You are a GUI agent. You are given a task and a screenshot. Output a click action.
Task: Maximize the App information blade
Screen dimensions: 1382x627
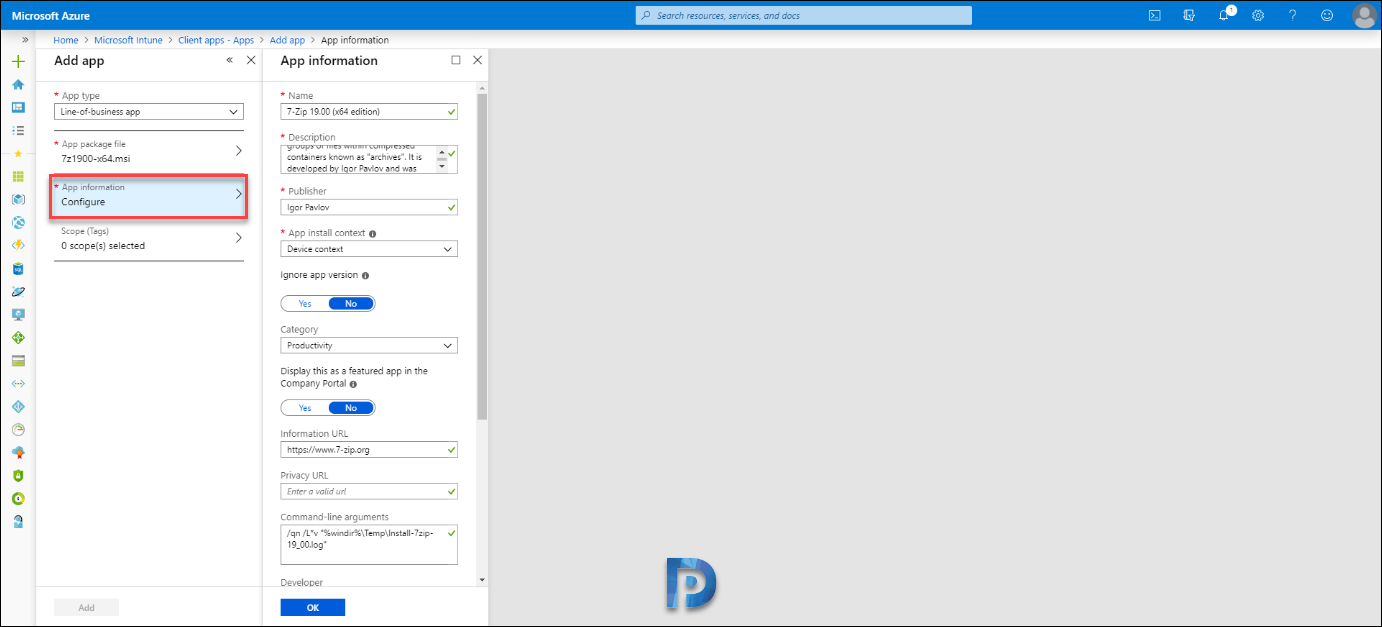pos(456,60)
